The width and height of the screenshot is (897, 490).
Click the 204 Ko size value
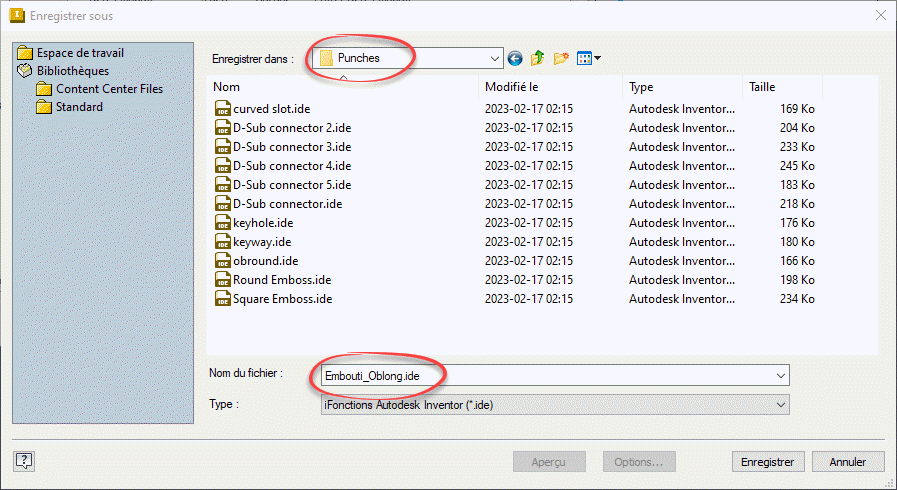point(797,128)
